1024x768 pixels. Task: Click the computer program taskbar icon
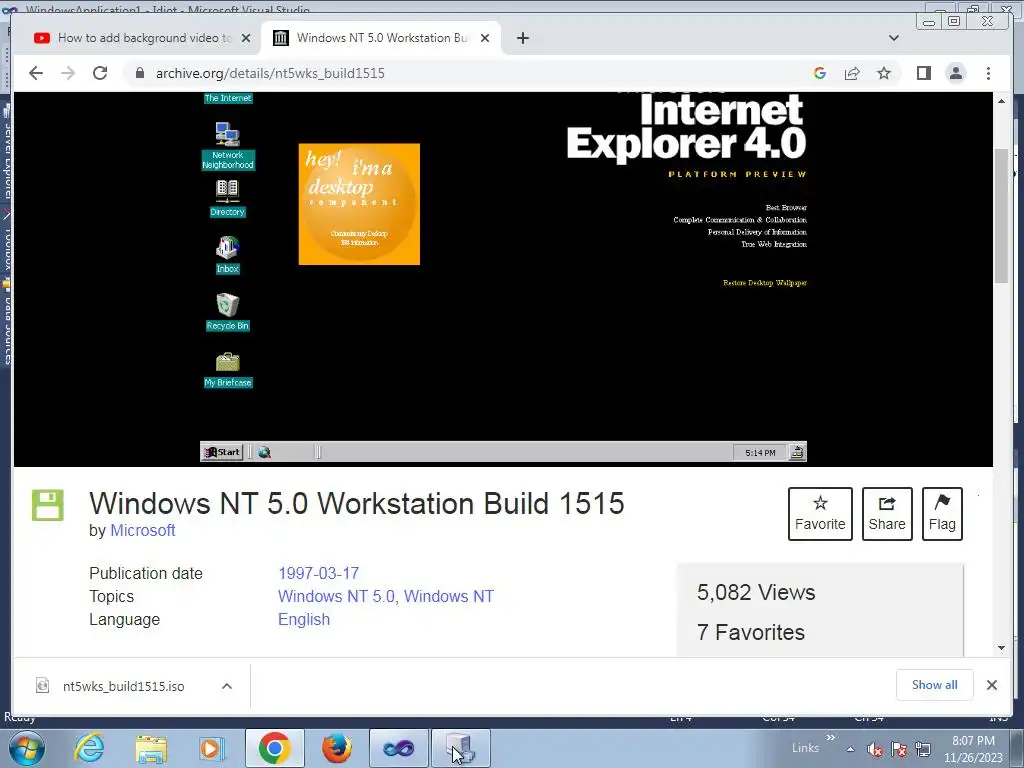pyautogui.click(x=460, y=748)
